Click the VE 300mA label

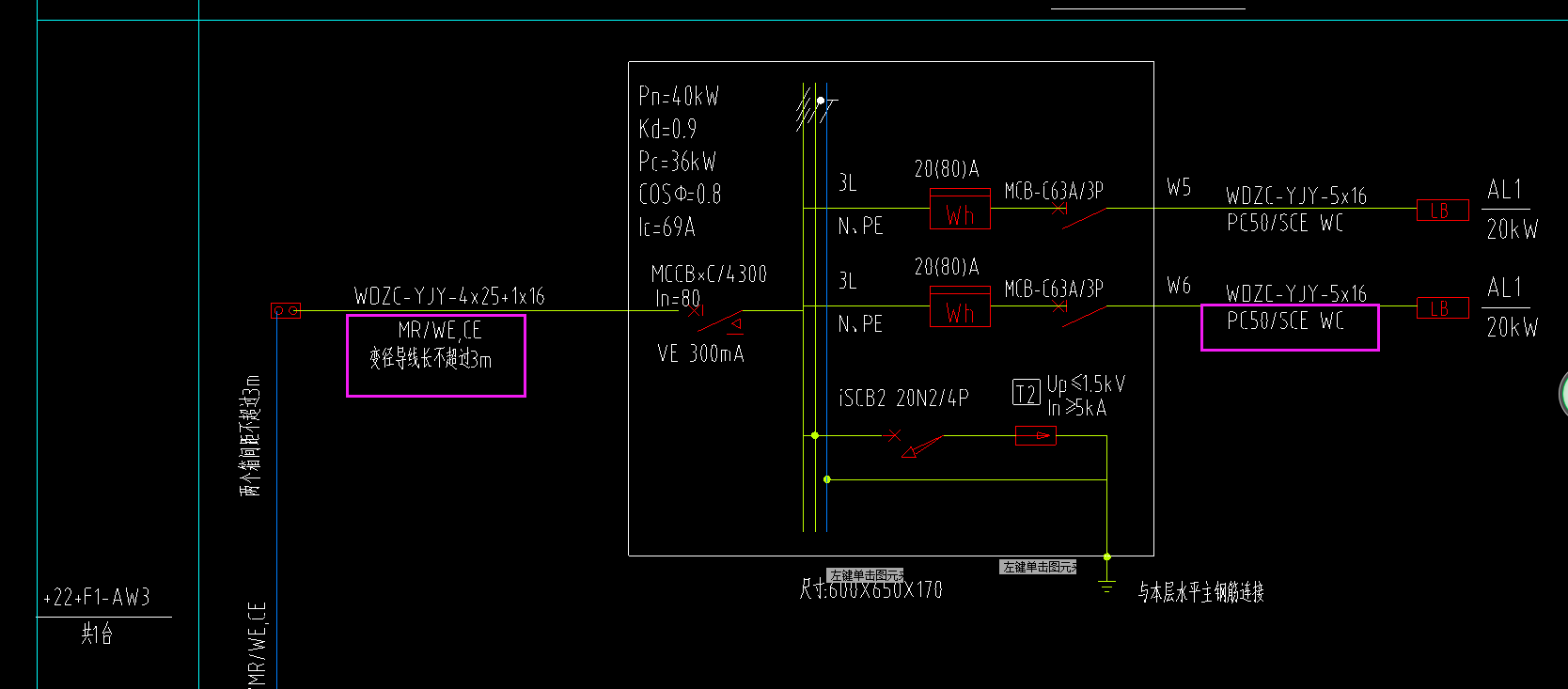(x=700, y=353)
